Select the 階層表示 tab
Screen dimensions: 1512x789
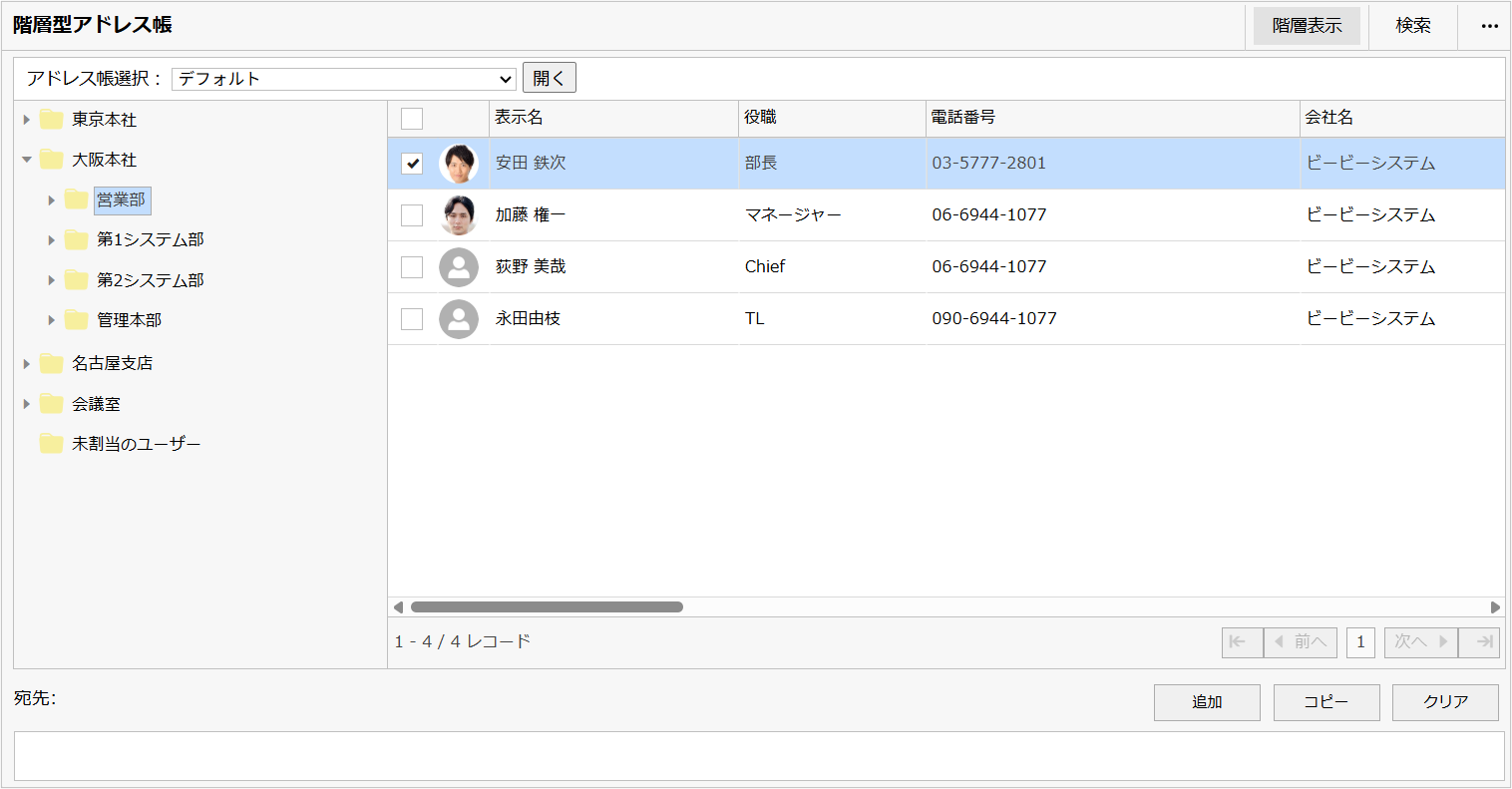[1307, 26]
